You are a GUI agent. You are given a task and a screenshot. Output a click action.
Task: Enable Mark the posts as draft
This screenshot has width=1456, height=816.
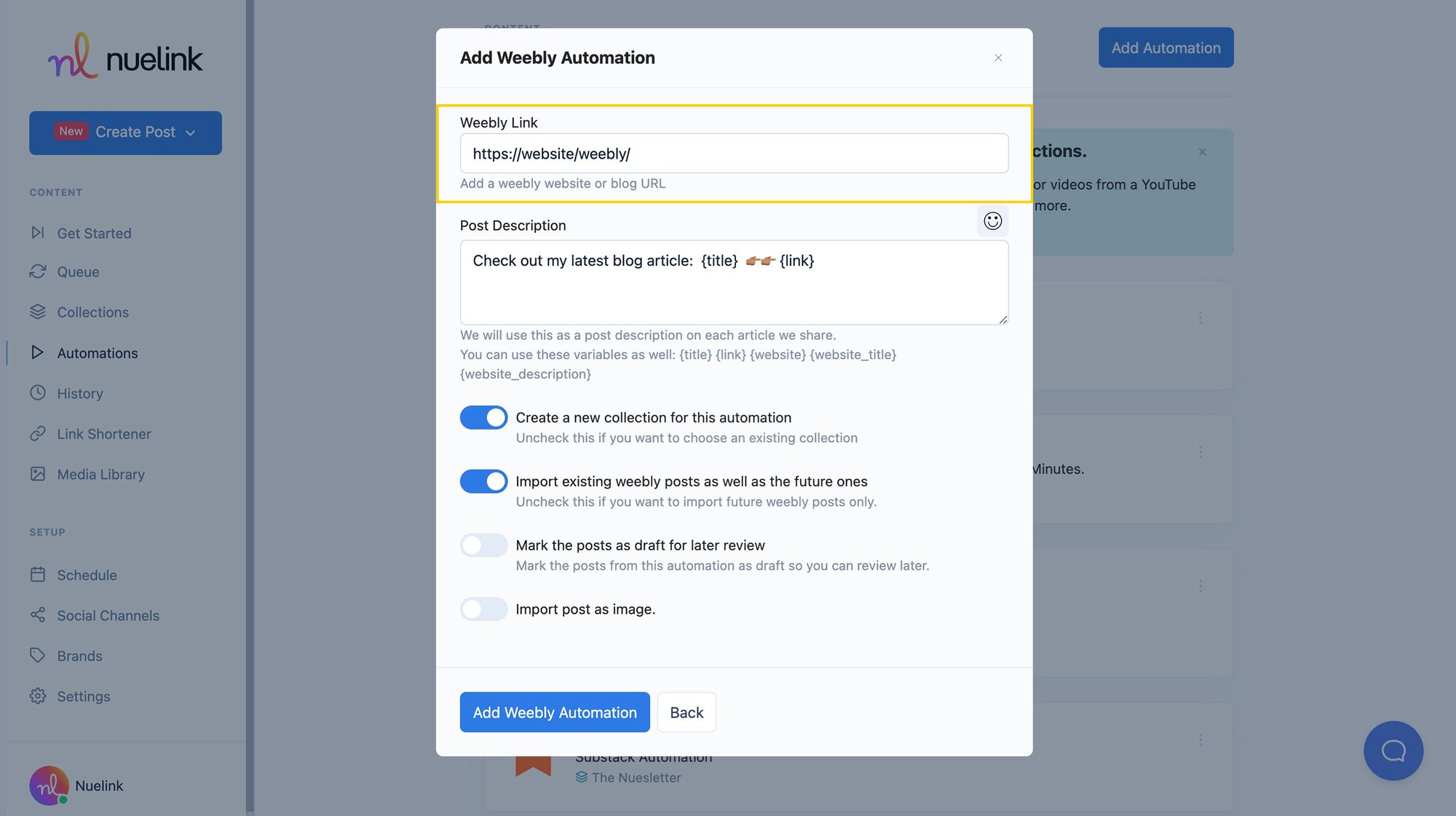click(x=483, y=545)
